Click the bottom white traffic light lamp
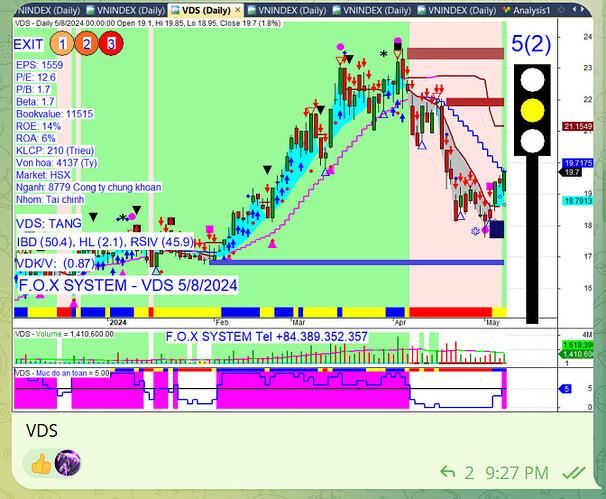This screenshot has height=499, width=606. pos(532,141)
